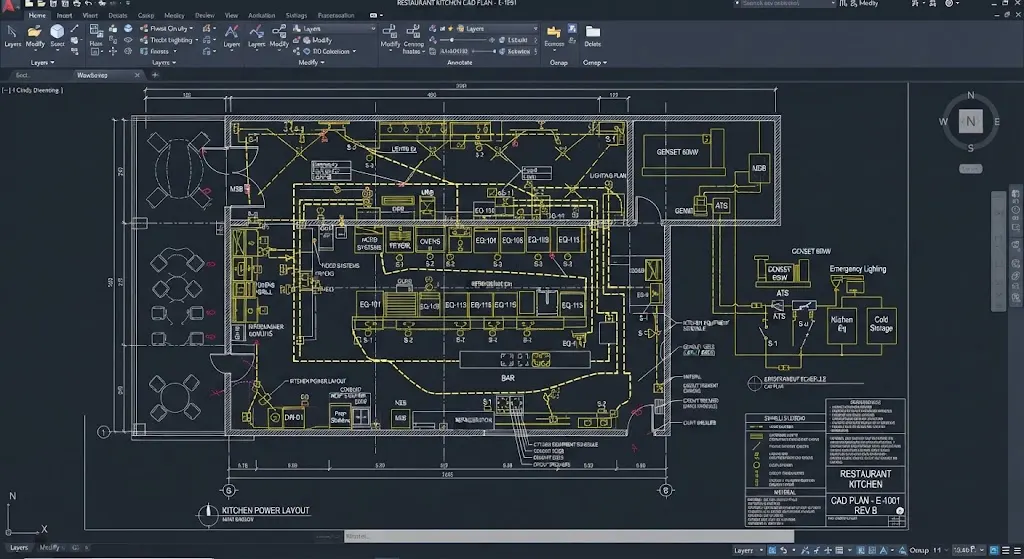Select the Layers cursor tool in ribbon
1024x559 pixels.
coord(12,37)
